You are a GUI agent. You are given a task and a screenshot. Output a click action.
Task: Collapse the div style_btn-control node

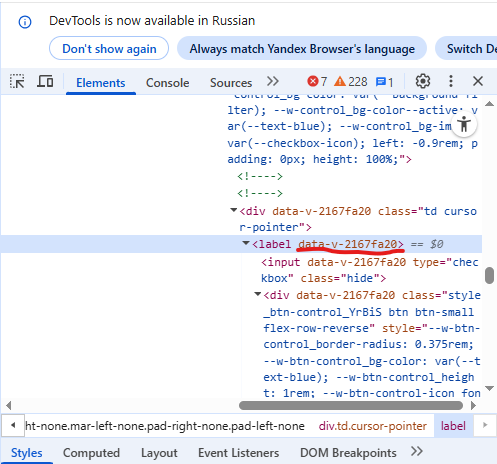(257, 294)
